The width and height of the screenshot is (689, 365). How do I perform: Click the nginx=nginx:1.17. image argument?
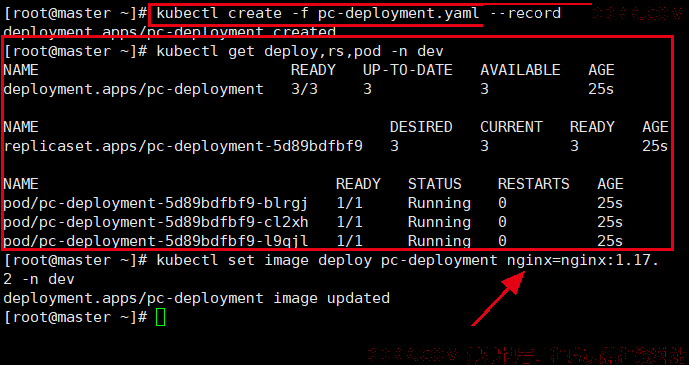click(x=583, y=260)
